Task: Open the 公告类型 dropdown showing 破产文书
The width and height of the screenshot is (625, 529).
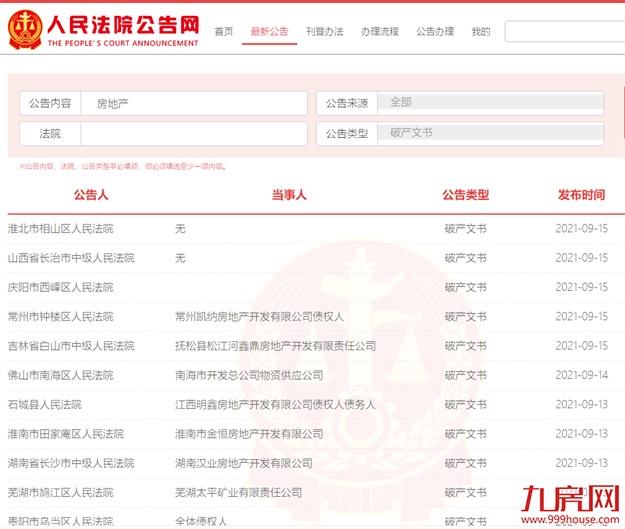Action: click(490, 134)
